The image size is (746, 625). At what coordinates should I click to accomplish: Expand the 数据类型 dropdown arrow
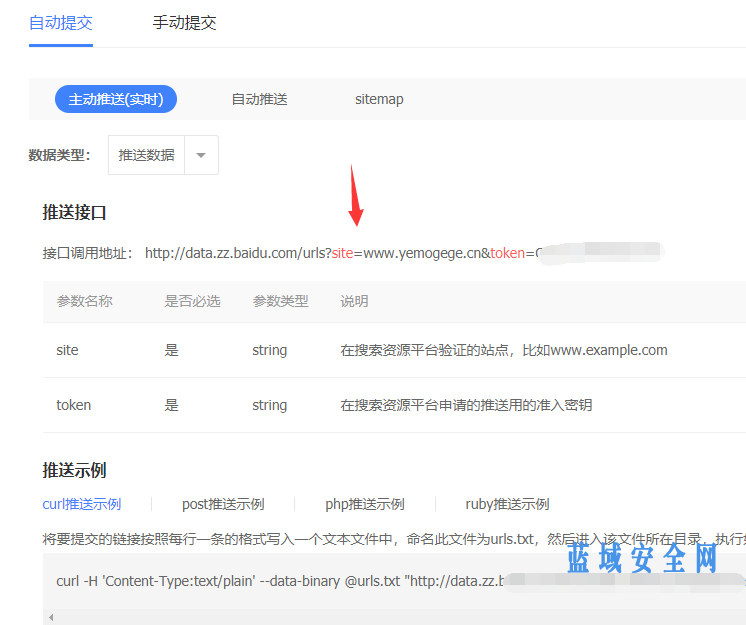pyautogui.click(x=201, y=155)
